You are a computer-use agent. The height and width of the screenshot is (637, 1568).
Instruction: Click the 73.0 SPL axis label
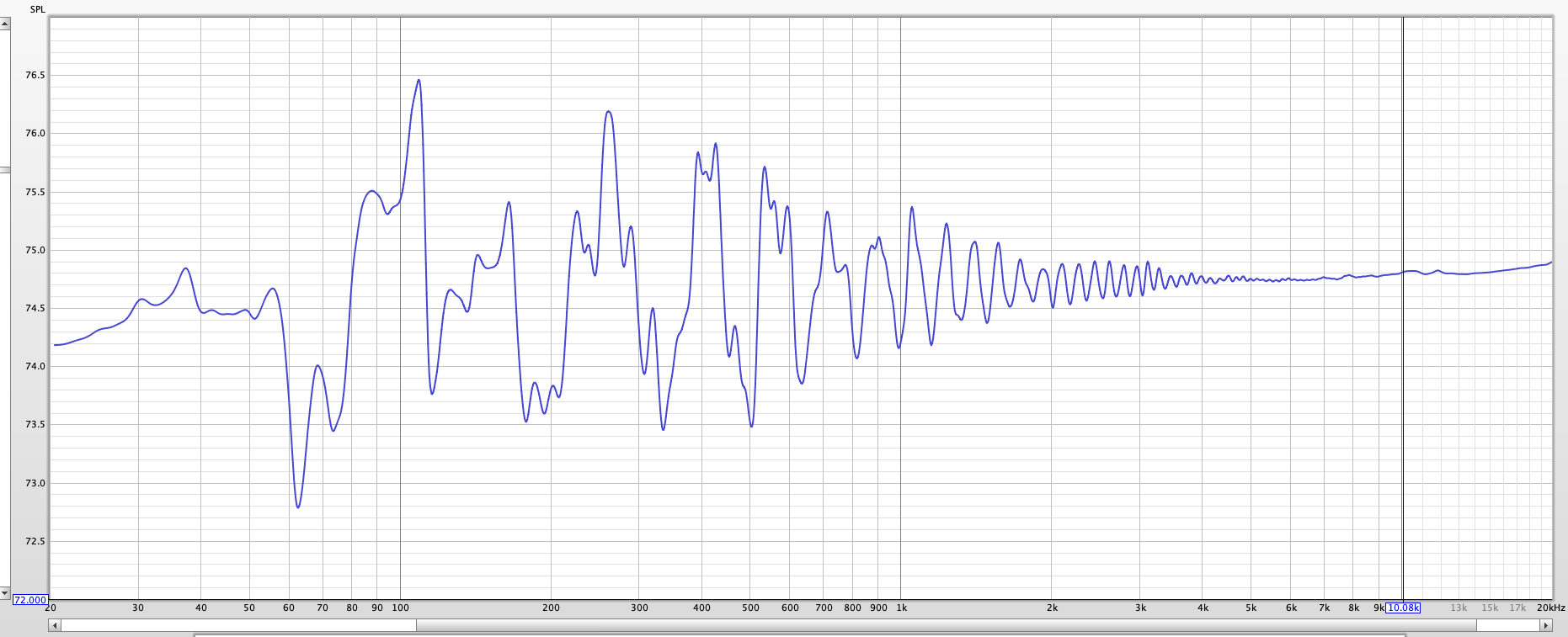[35, 483]
